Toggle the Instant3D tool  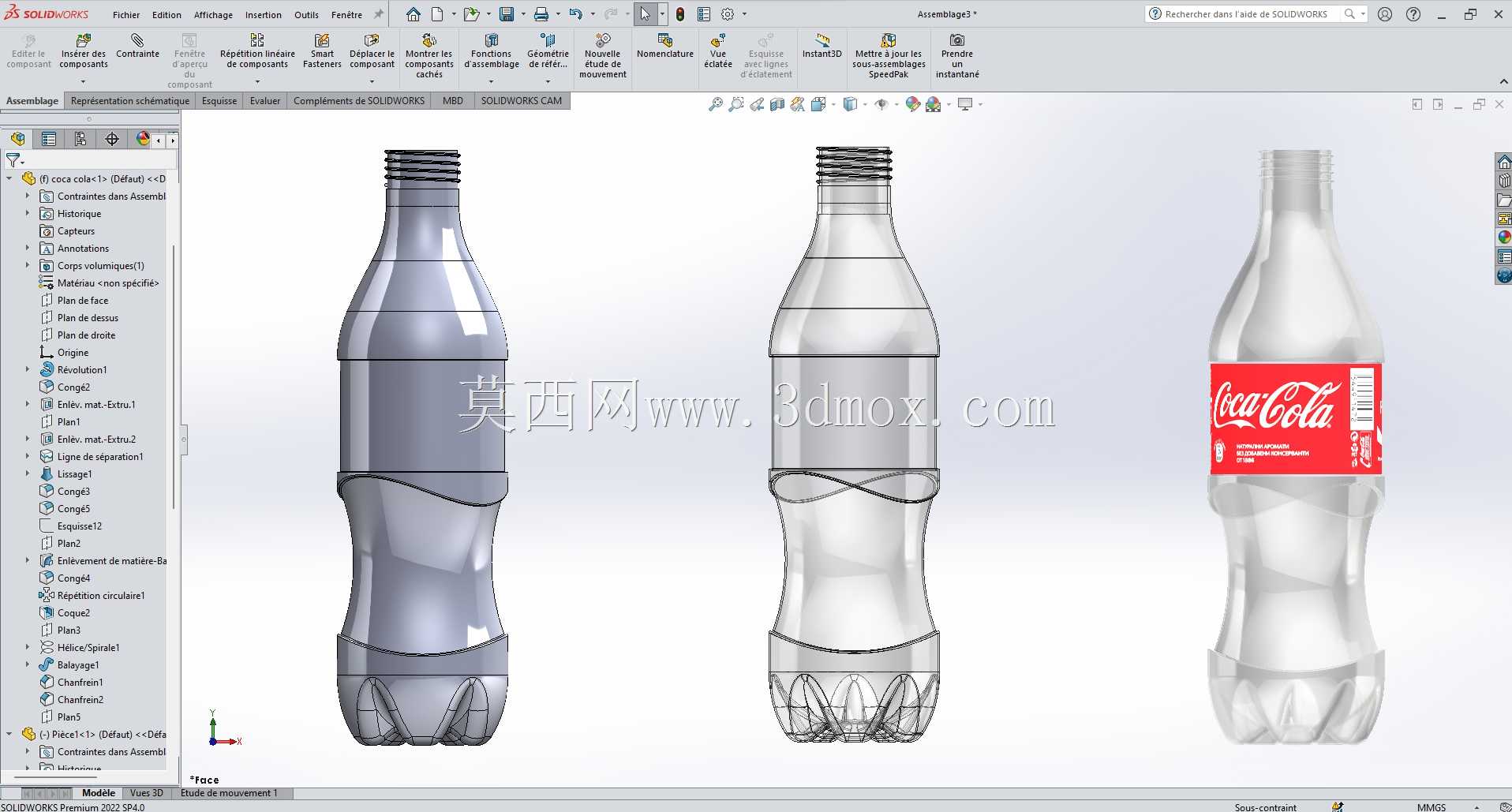point(822,47)
